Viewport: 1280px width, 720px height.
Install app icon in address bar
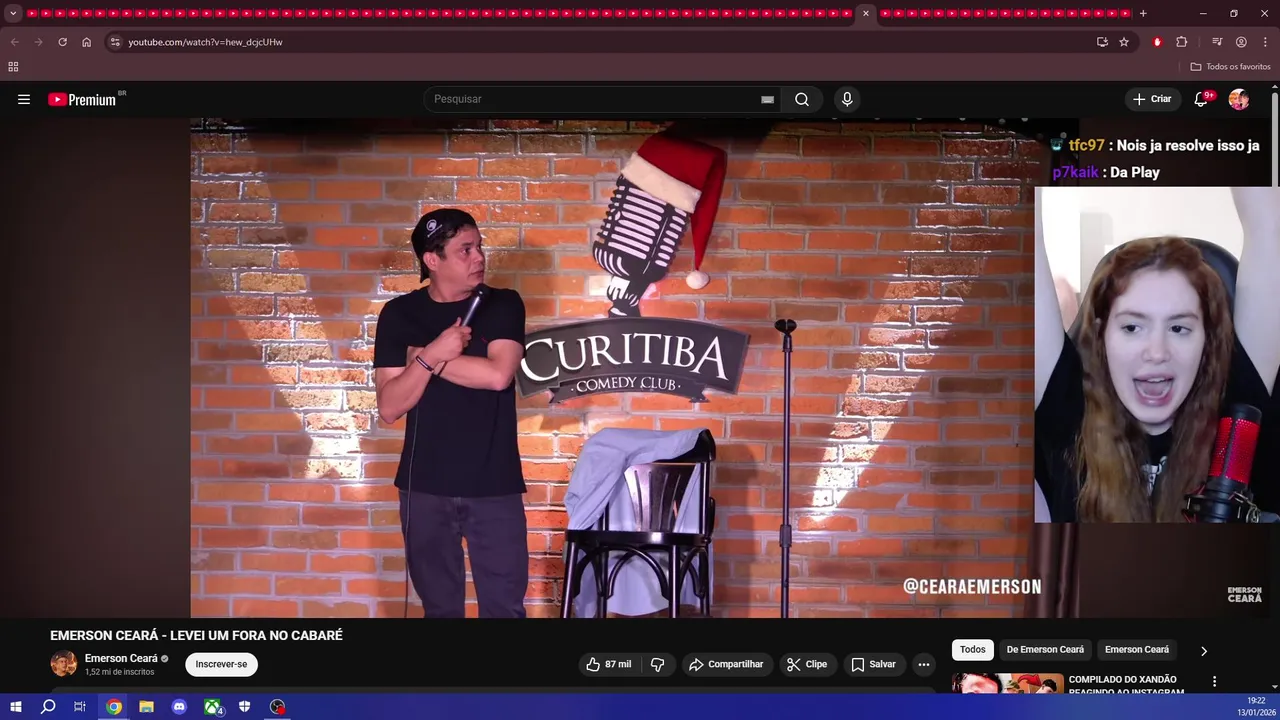tap(1102, 42)
